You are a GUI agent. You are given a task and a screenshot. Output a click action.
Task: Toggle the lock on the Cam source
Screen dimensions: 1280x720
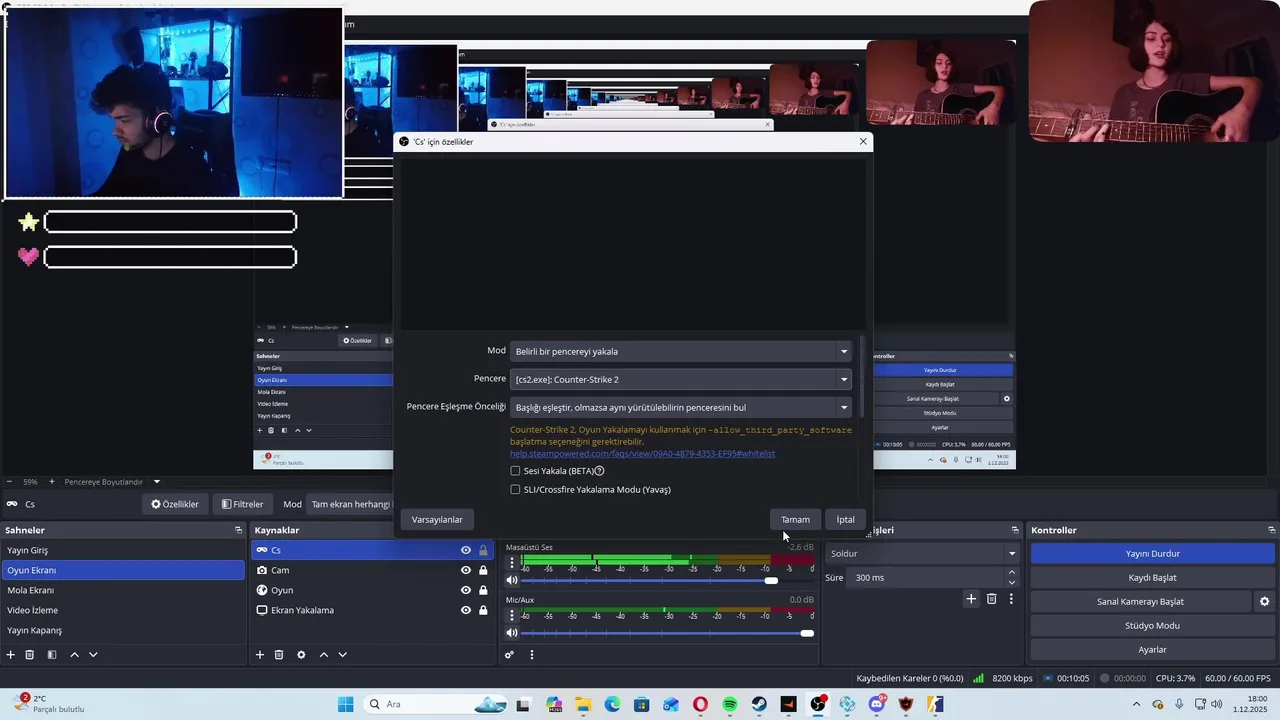(x=483, y=570)
